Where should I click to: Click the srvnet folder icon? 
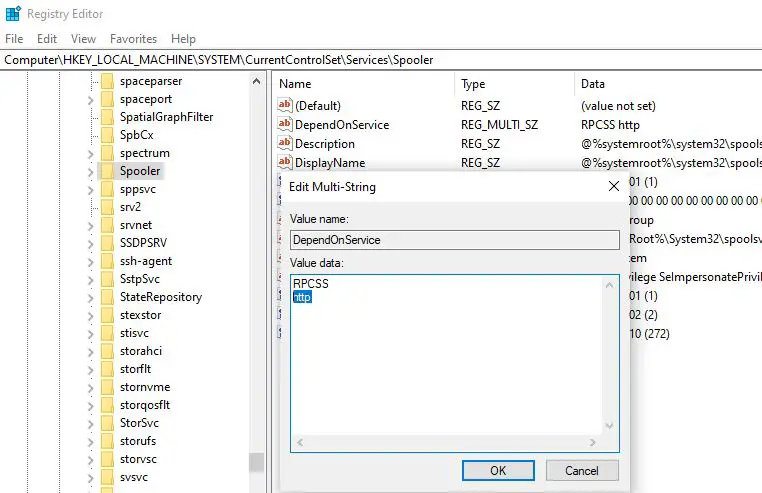click(107, 225)
